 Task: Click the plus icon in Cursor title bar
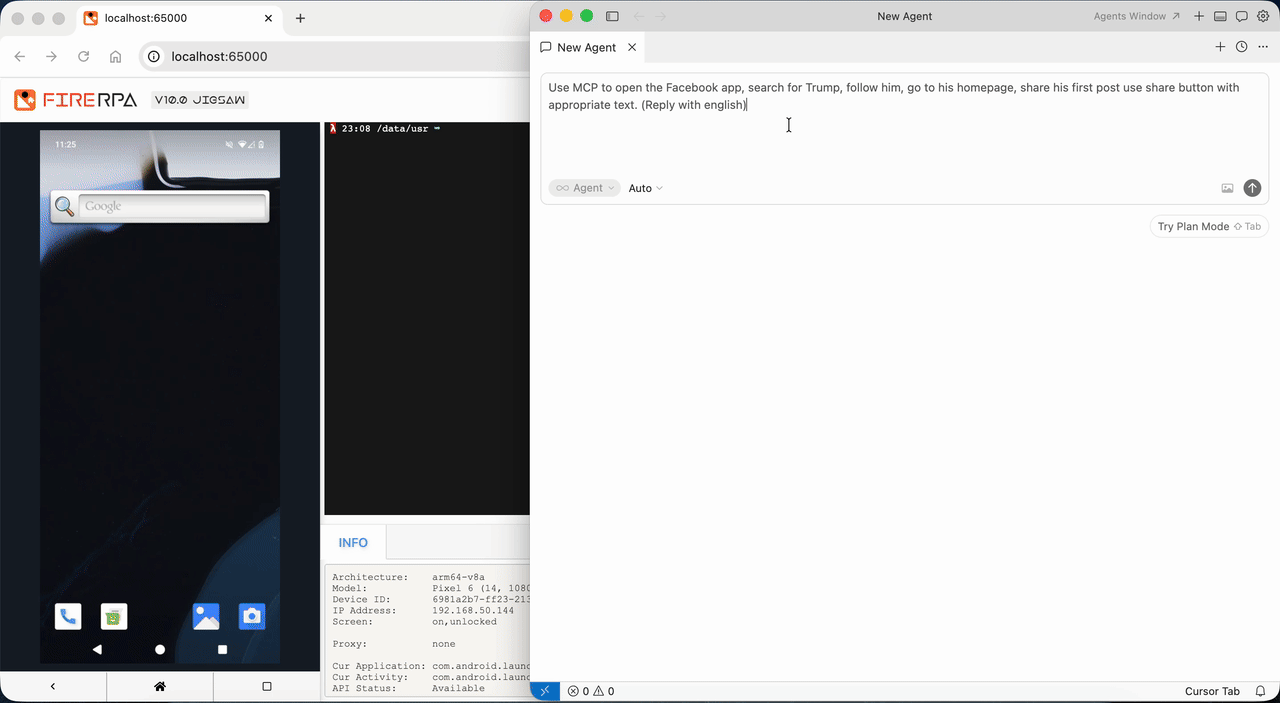(1199, 16)
